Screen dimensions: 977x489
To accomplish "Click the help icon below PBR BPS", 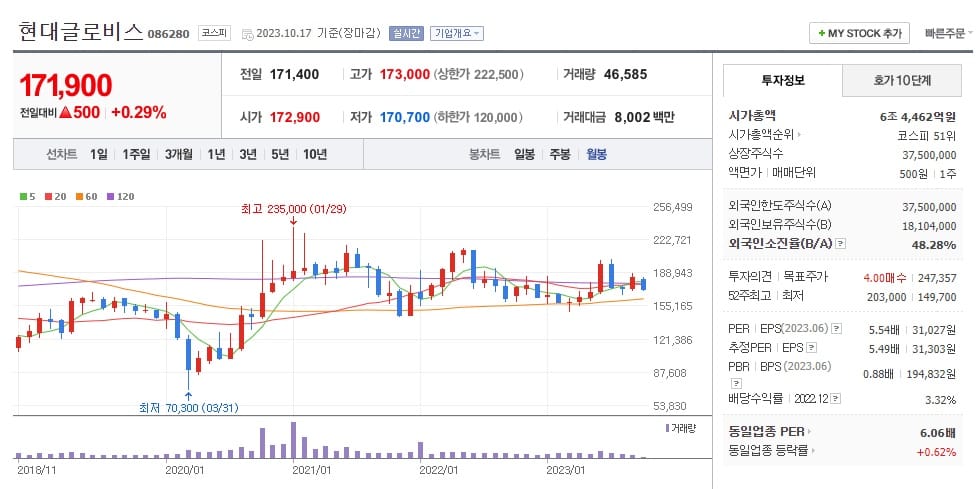I will pyautogui.click(x=736, y=382).
